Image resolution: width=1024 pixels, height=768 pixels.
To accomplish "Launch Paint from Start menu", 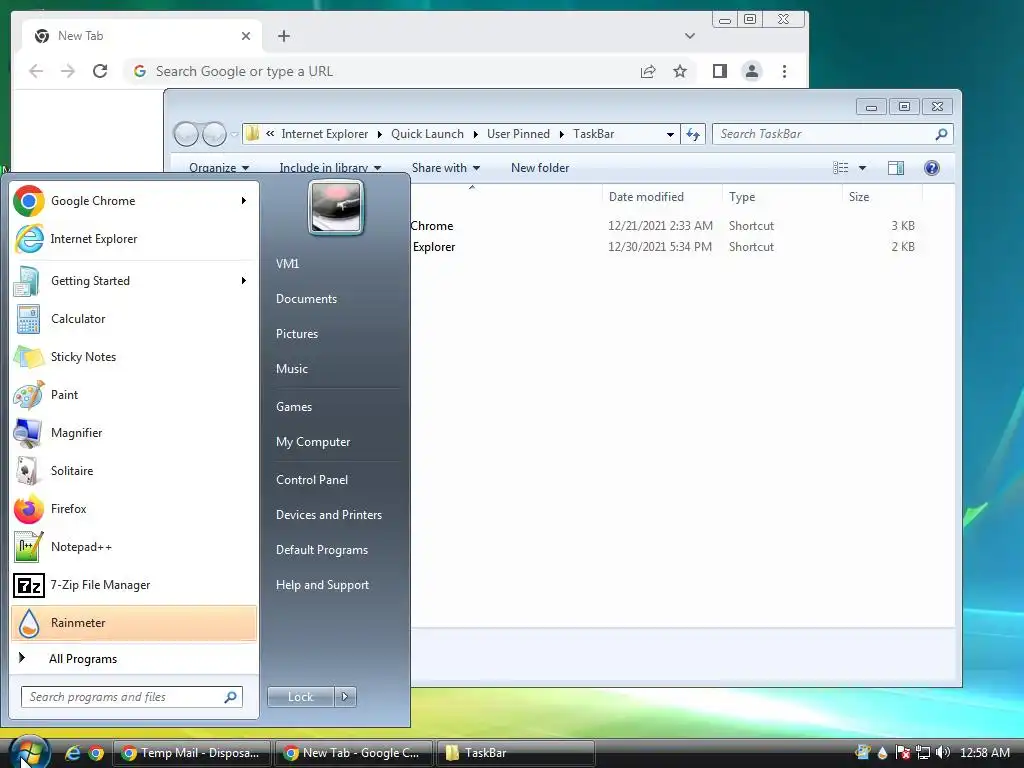I will [134, 394].
